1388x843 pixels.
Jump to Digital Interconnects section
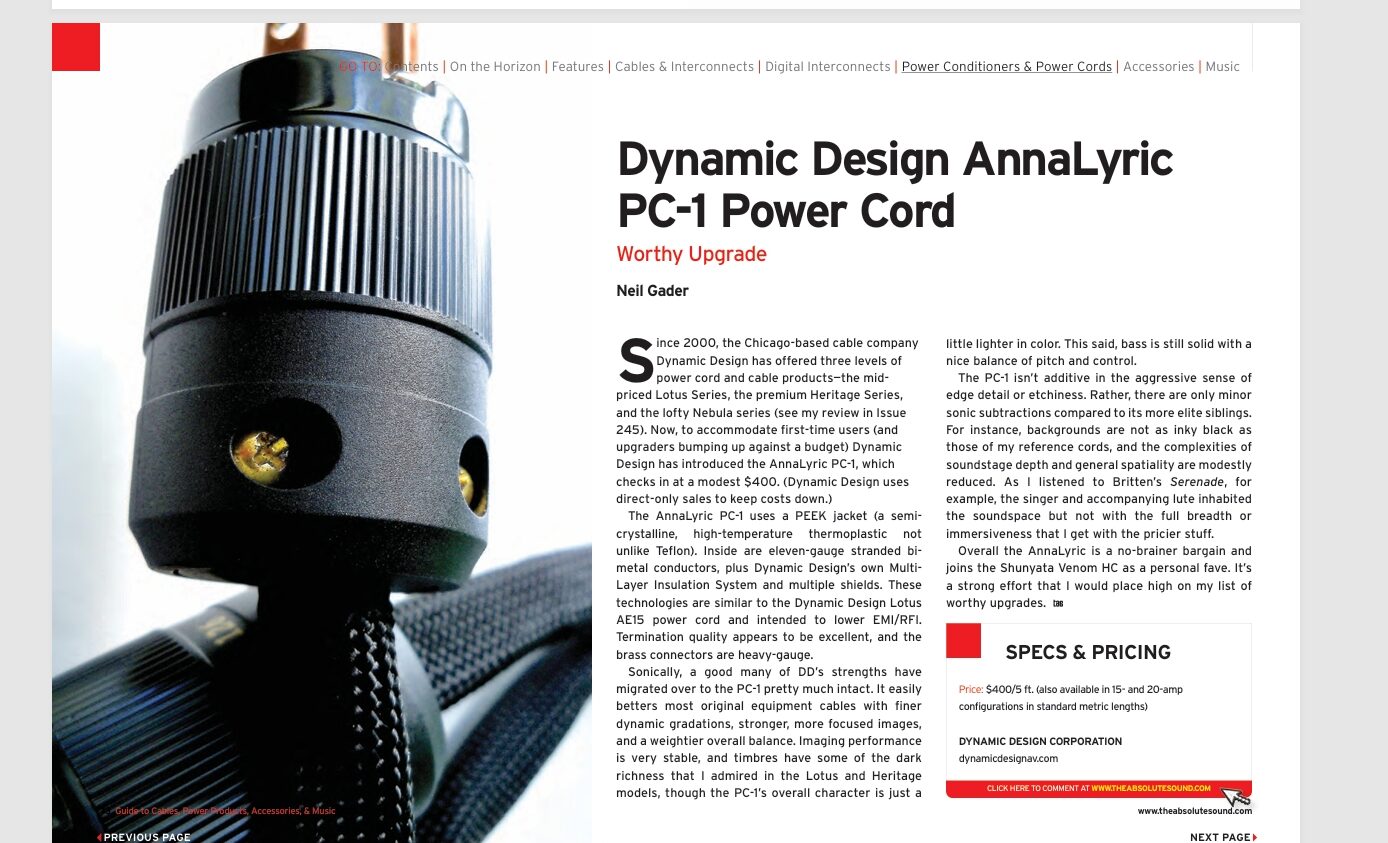click(x=828, y=67)
